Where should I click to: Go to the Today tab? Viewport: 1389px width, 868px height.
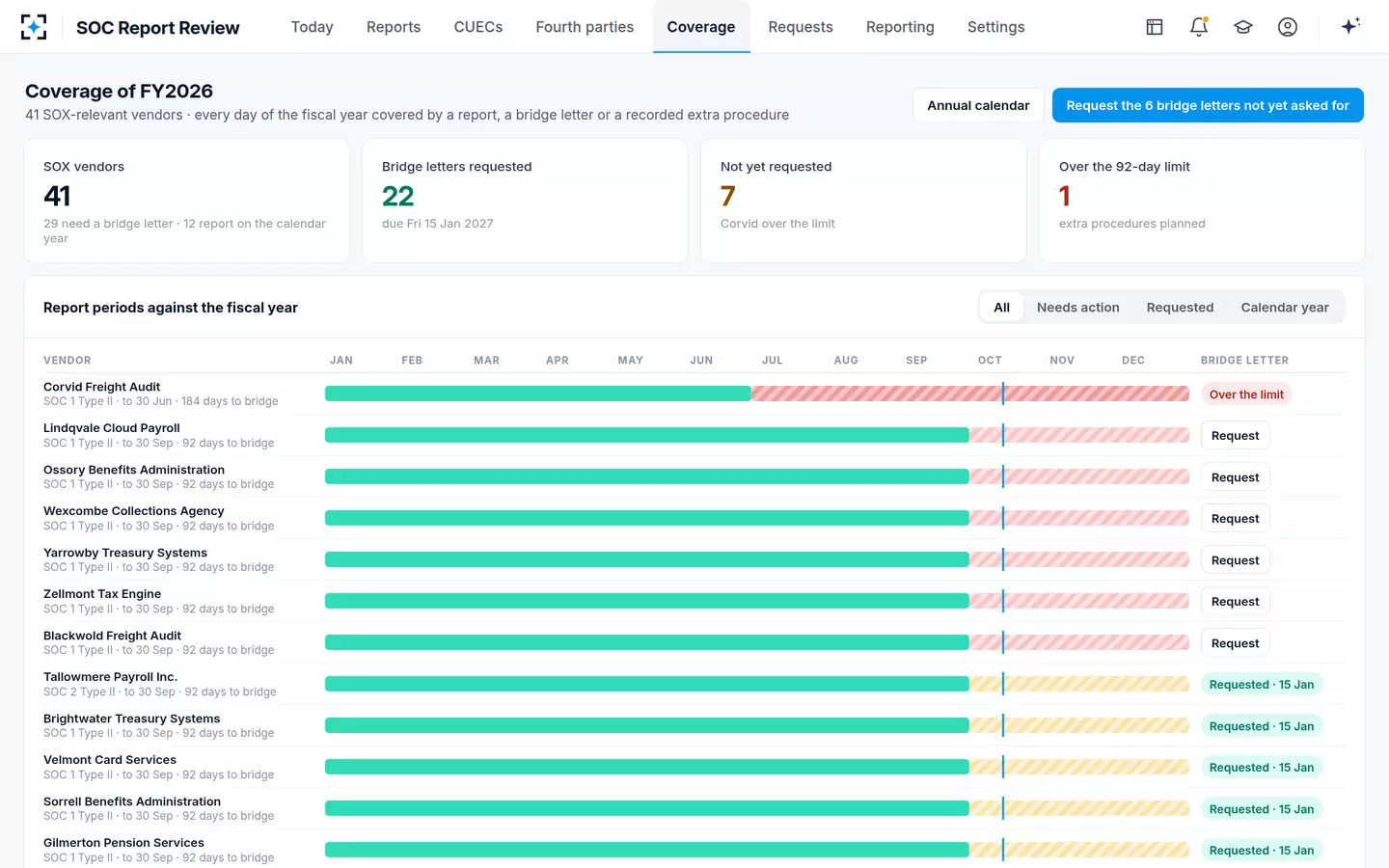point(313,27)
